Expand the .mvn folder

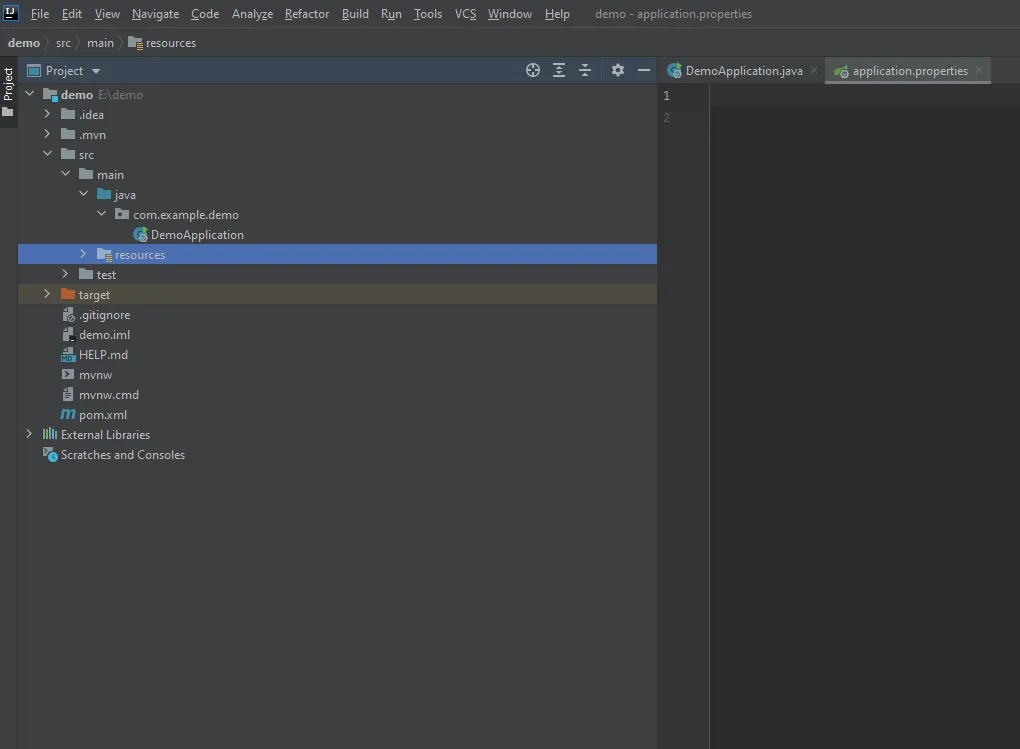(x=47, y=134)
